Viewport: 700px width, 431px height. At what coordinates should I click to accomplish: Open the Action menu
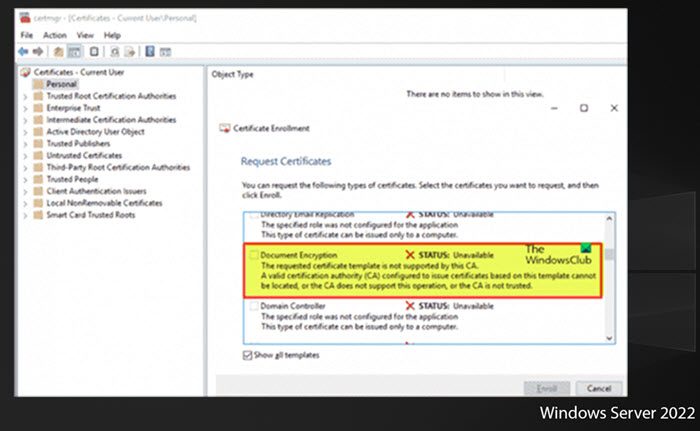[x=54, y=35]
